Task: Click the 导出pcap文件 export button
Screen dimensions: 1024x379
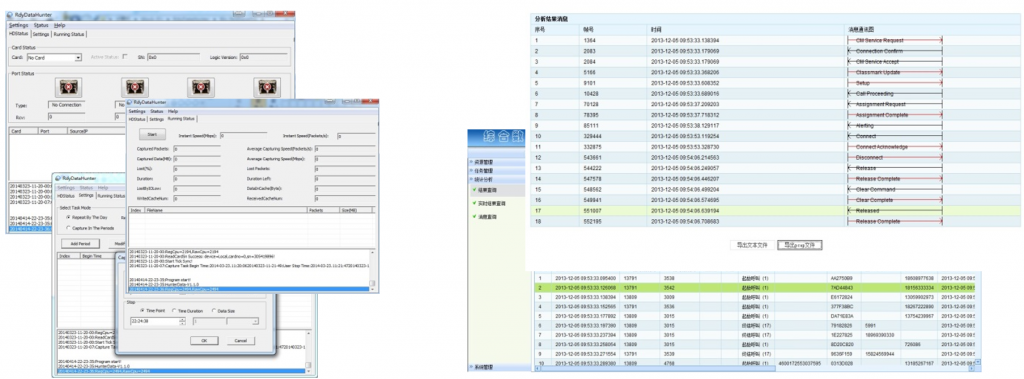Action: 800,245
